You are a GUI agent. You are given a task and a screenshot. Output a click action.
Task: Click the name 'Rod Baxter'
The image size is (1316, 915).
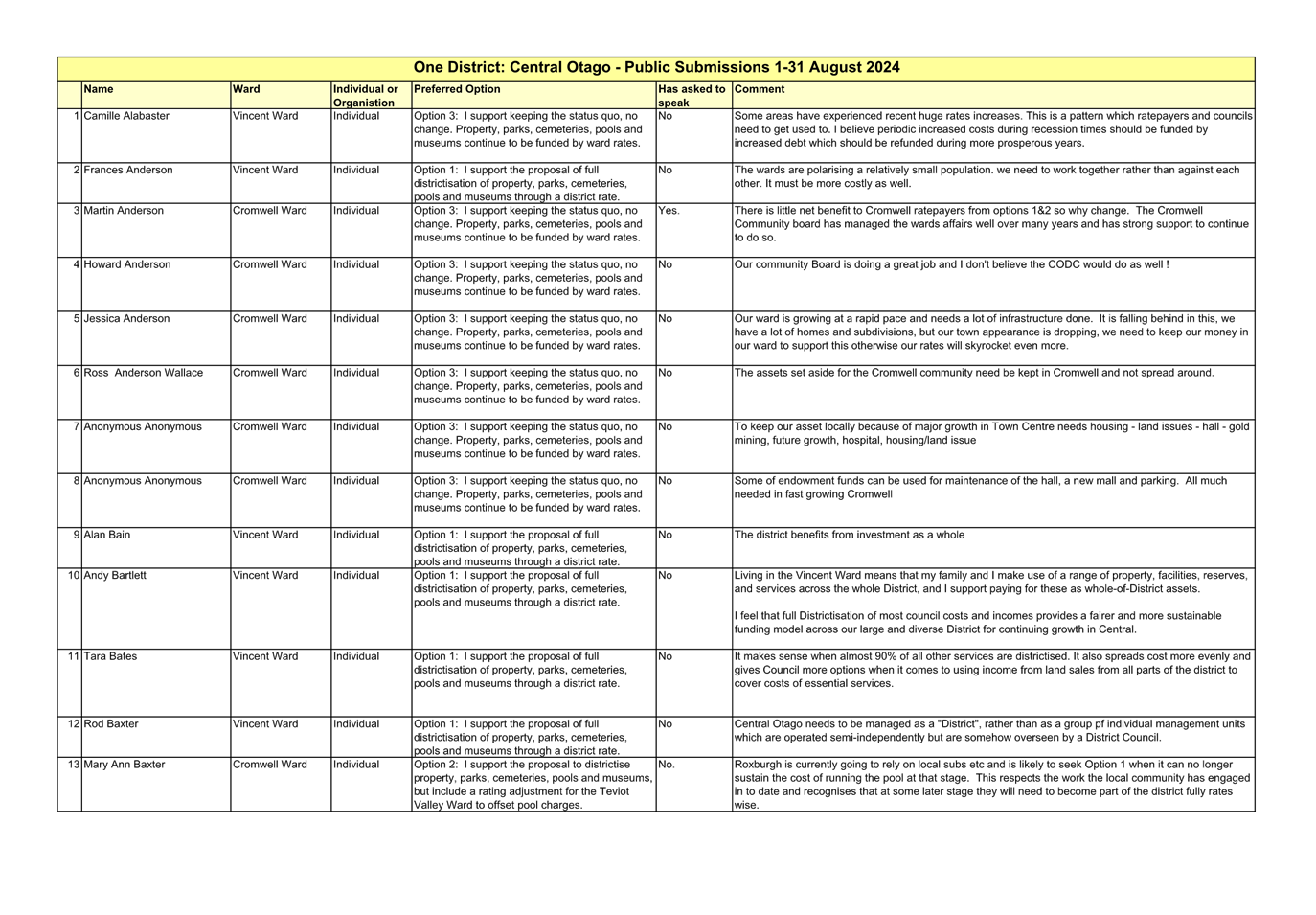pyautogui.click(x=110, y=724)
